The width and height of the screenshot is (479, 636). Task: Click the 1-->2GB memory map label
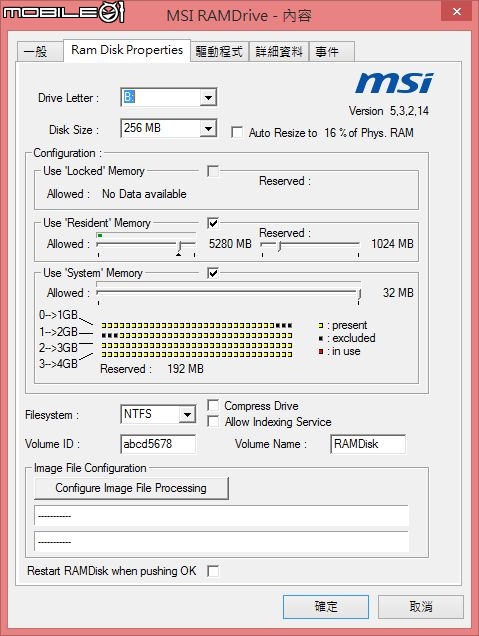58,332
